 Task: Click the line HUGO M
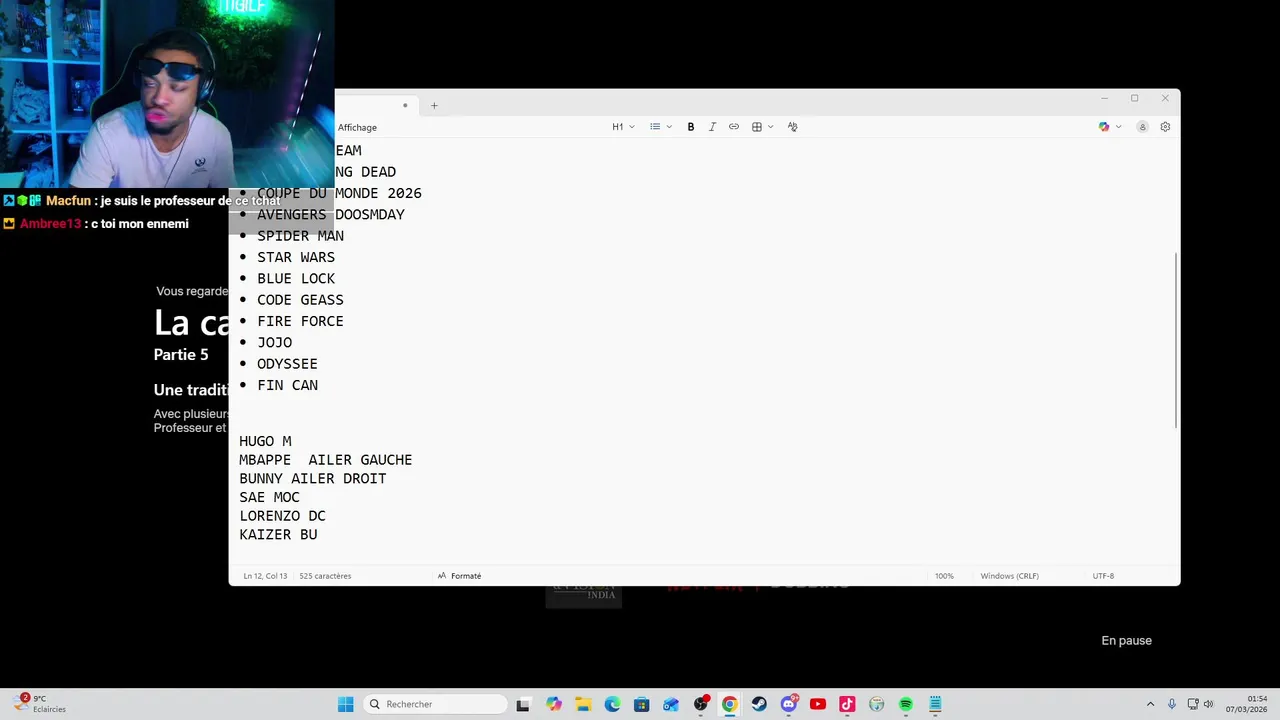[x=265, y=441]
